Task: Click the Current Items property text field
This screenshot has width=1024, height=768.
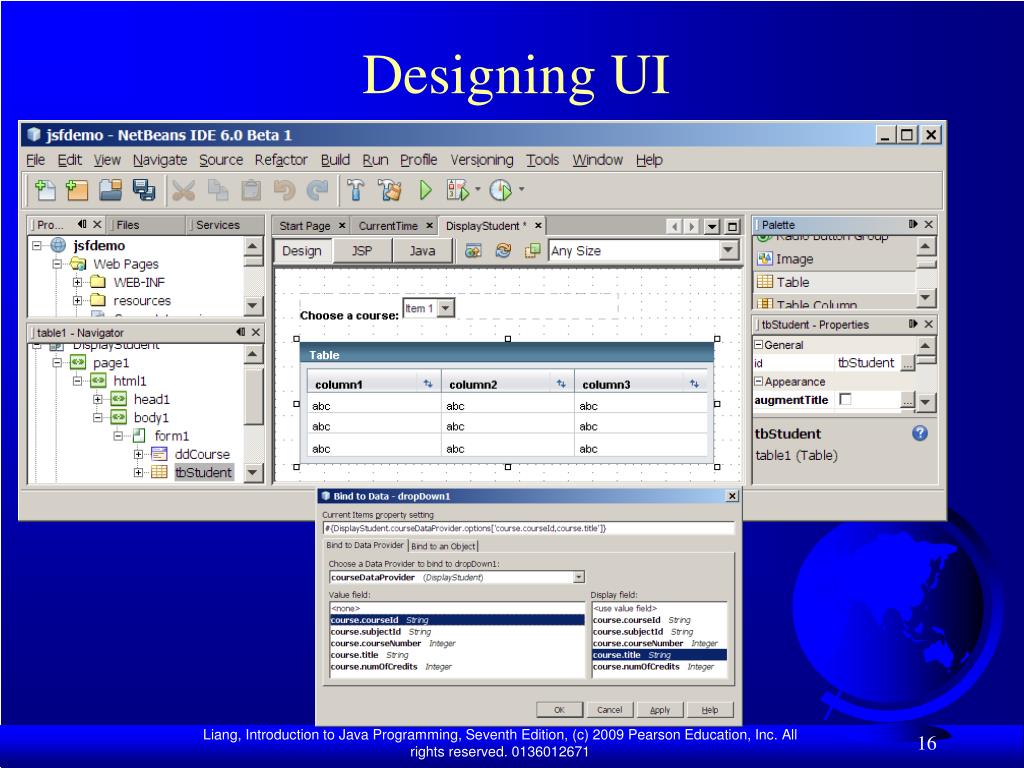Action: click(x=528, y=528)
